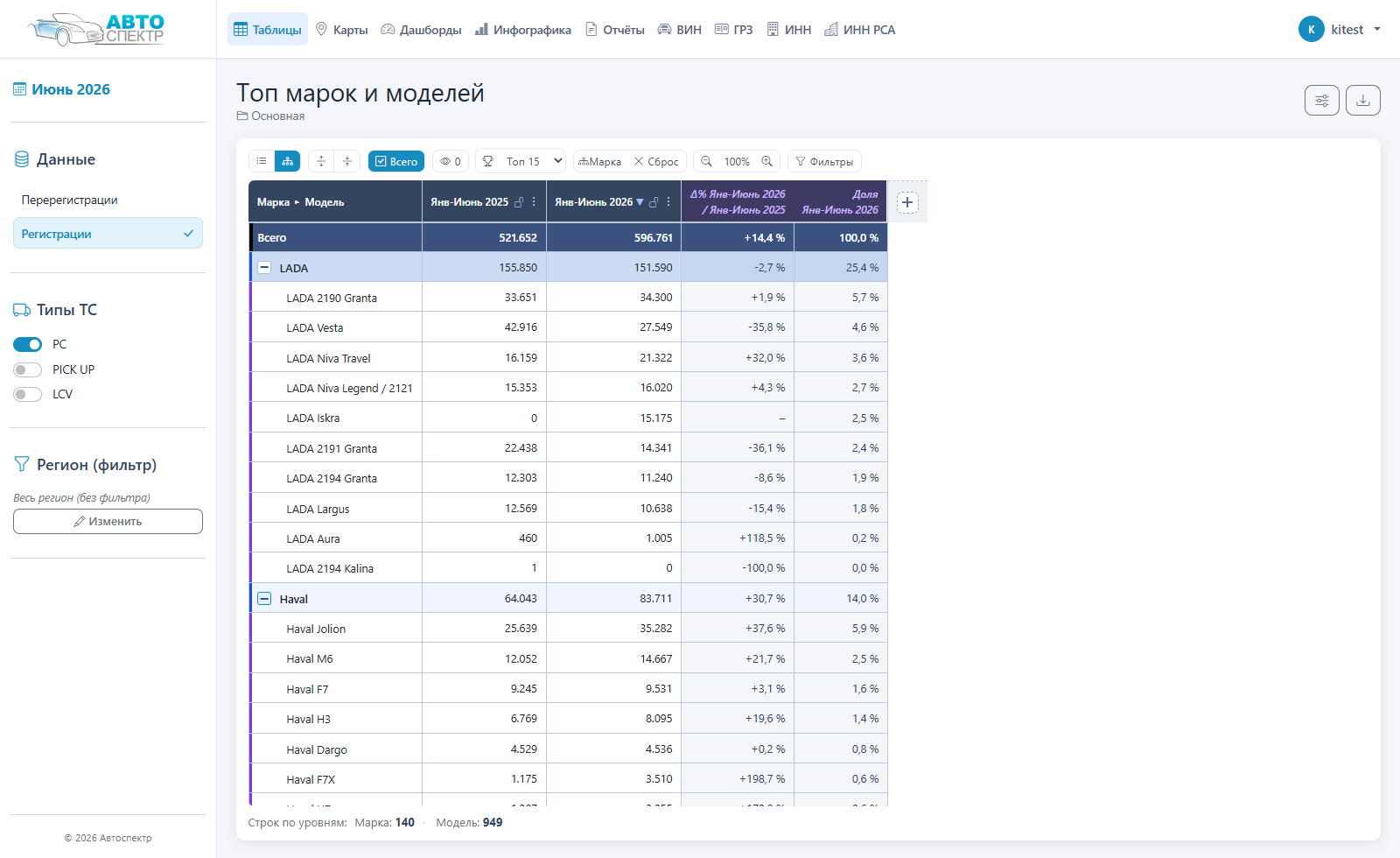Click the LADA Iskra model name
Screen dimensions: 1400x858
point(312,418)
